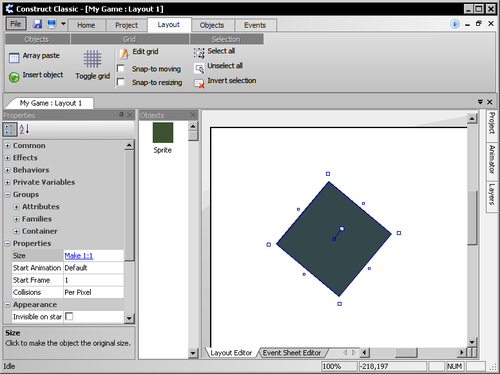Click the Properties panel scroll down arrow
The height and width of the screenshot is (374, 500).
(129, 318)
